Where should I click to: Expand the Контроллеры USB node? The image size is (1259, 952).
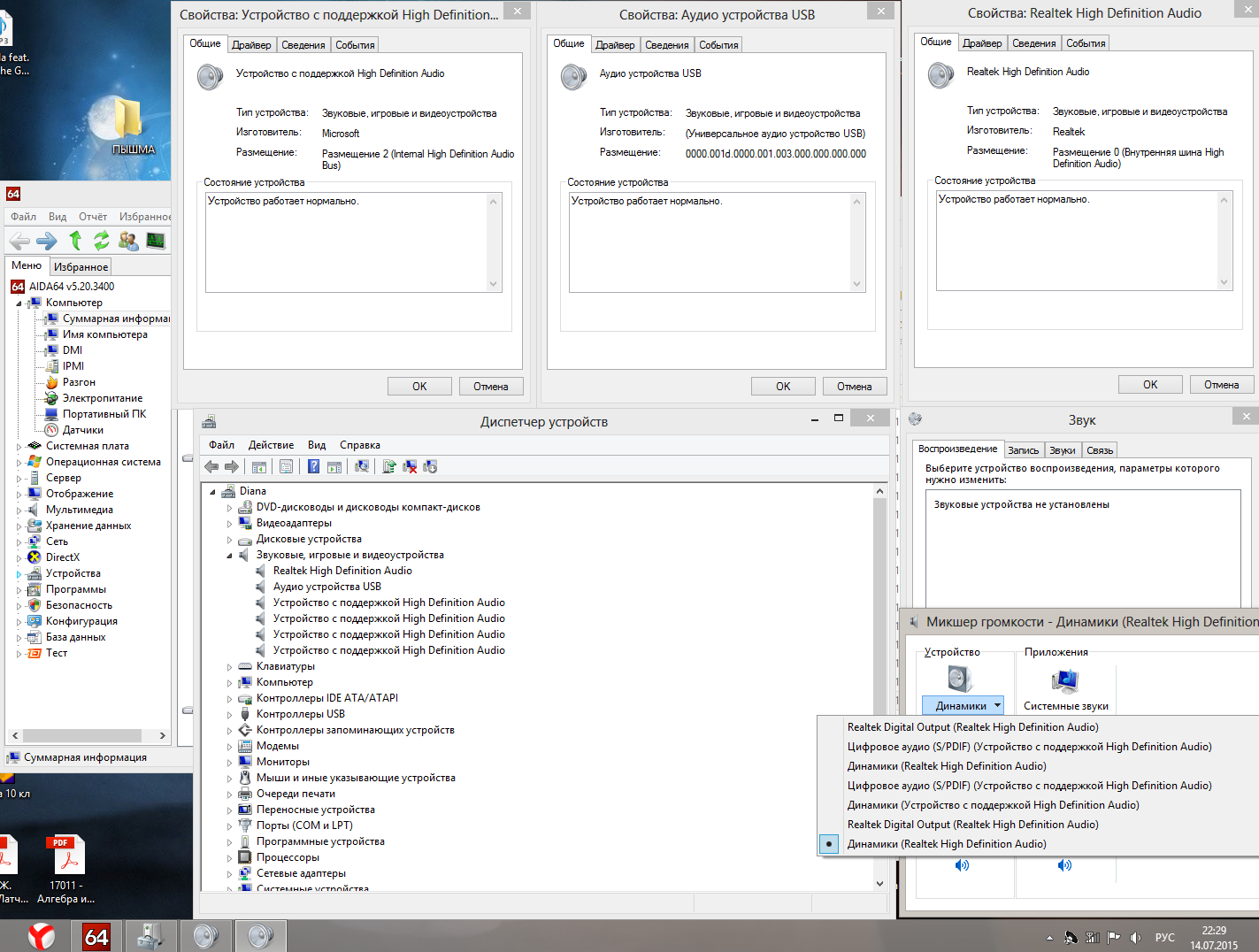point(229,715)
